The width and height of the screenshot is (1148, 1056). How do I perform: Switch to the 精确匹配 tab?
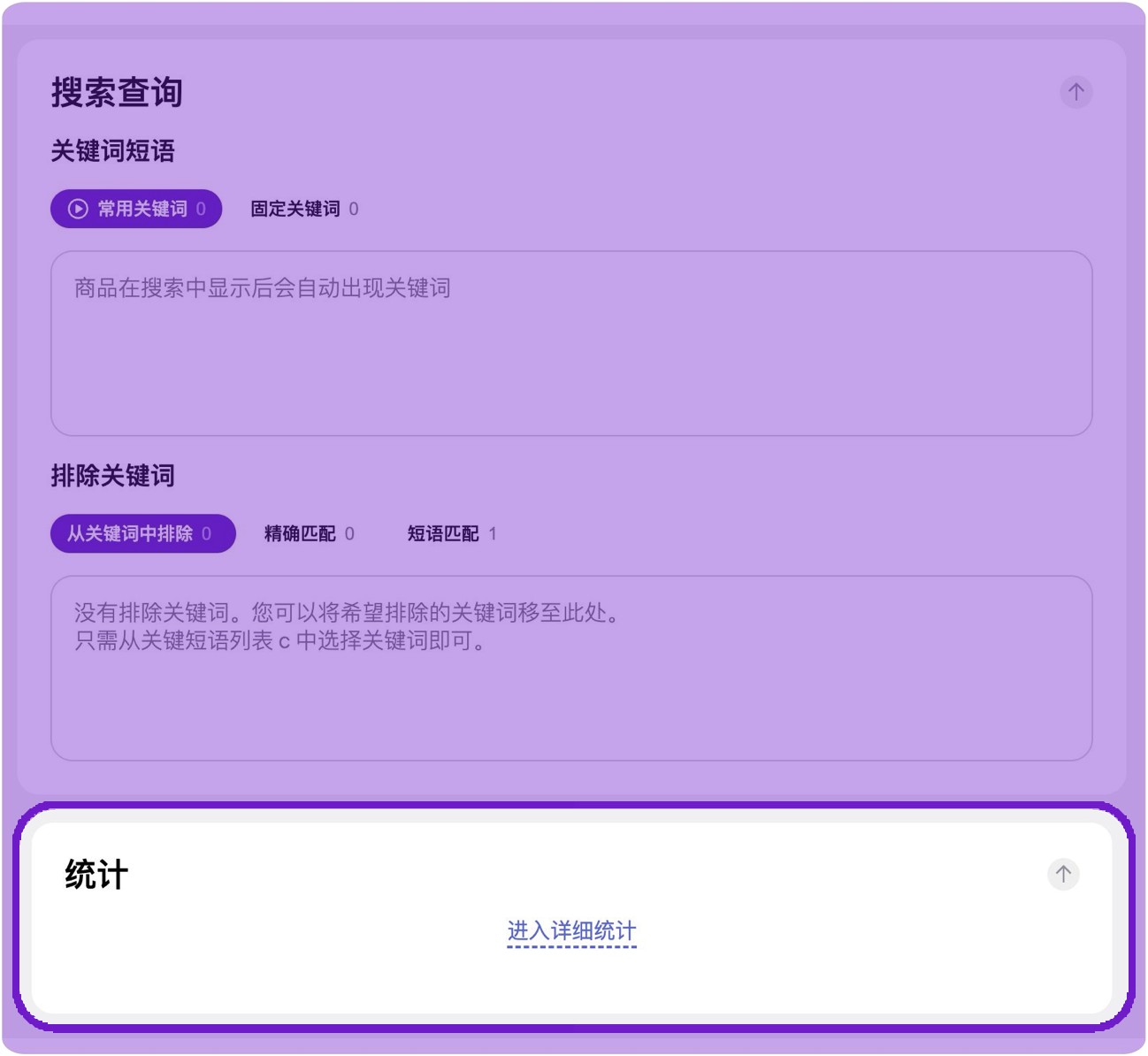(x=309, y=533)
